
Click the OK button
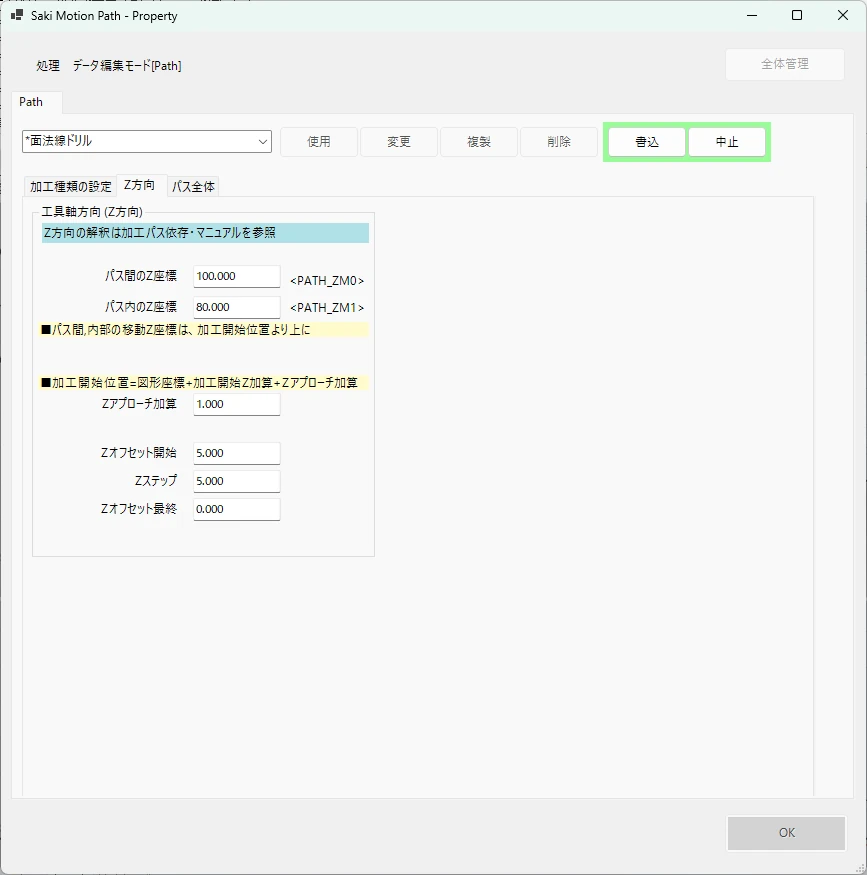tap(787, 833)
